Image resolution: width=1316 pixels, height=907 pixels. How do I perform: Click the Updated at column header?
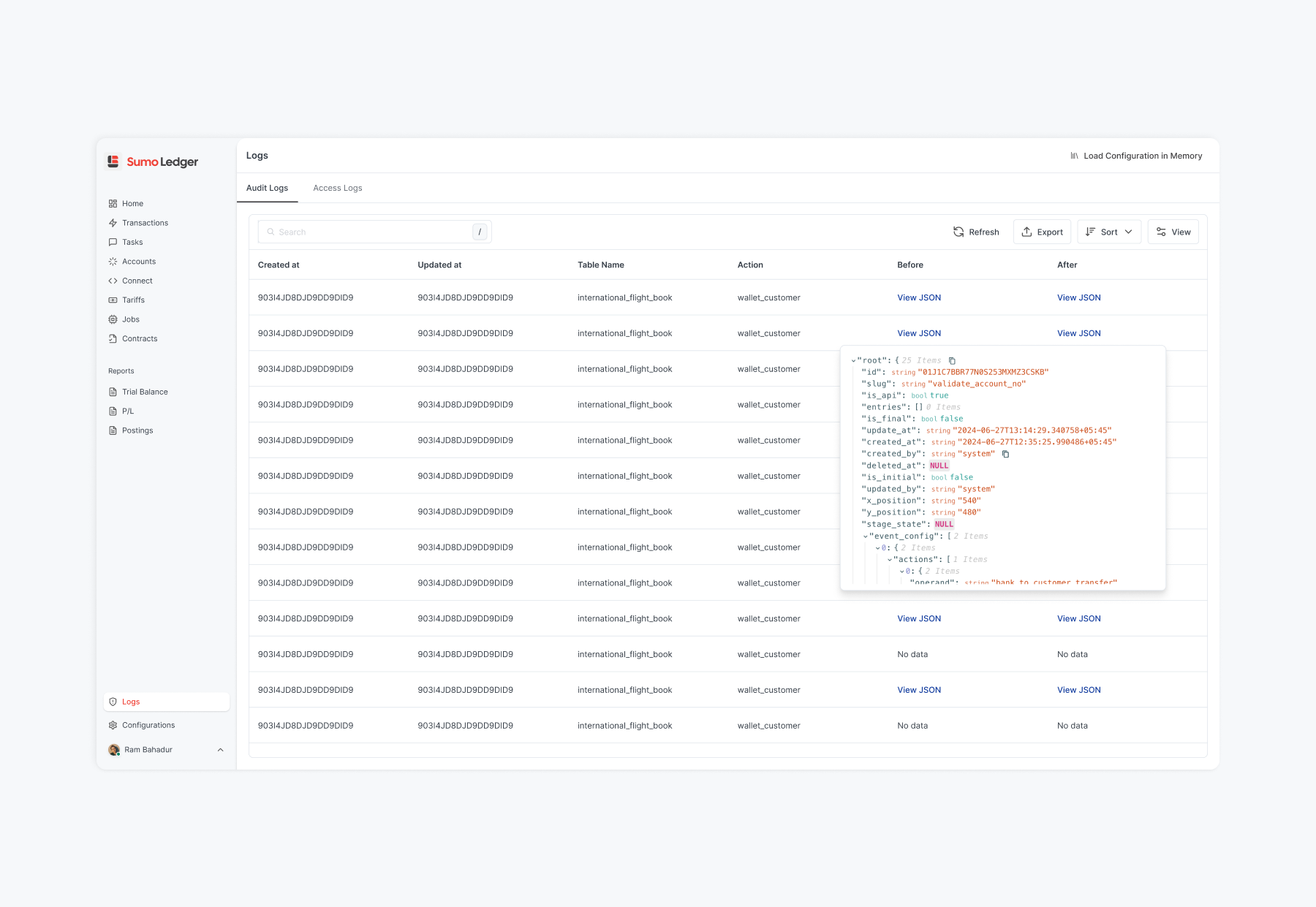439,265
